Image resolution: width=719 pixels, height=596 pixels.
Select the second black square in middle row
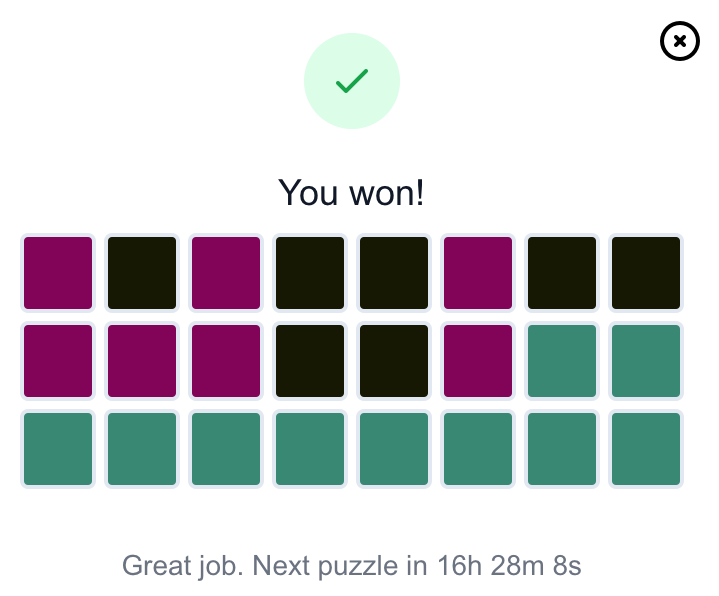click(393, 361)
